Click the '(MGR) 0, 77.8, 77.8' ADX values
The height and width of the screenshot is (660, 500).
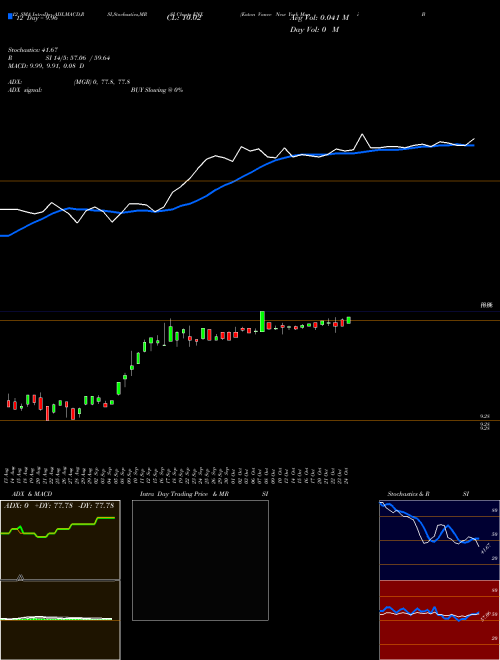pyautogui.click(x=101, y=82)
